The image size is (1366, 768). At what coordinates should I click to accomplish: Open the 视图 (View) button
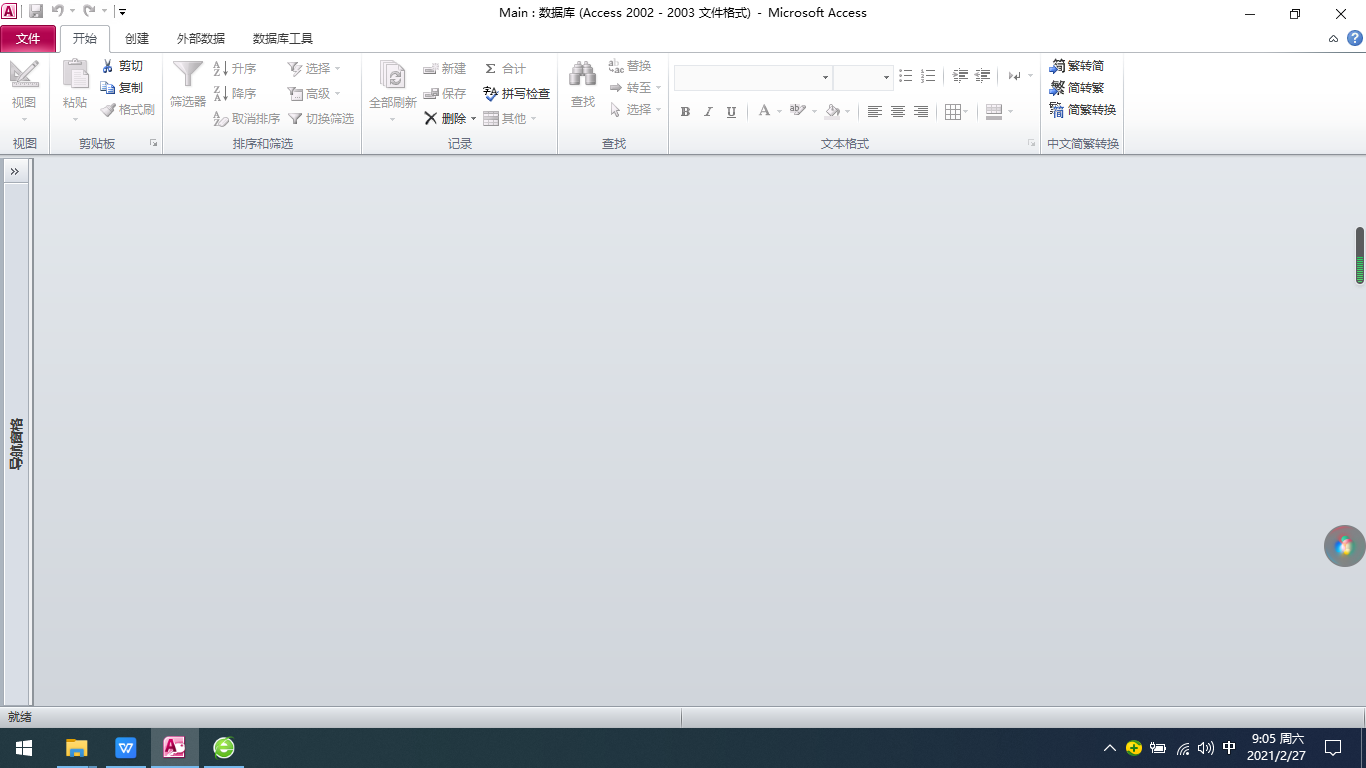pyautogui.click(x=24, y=91)
